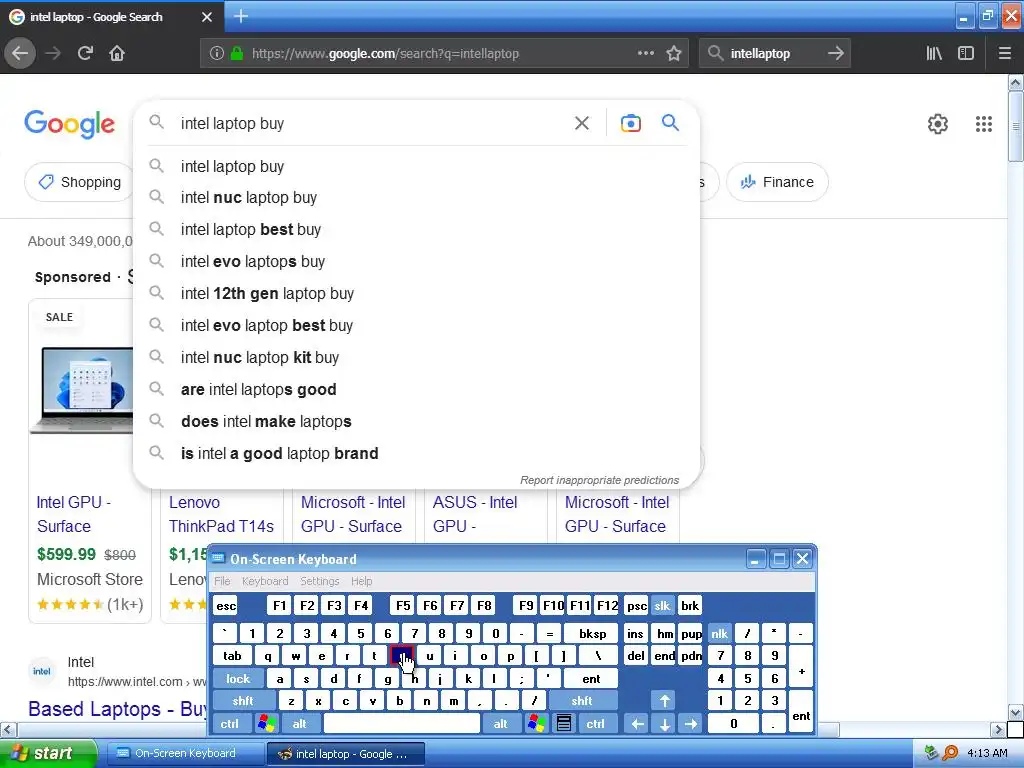Open 'Lenovo ThinkPad T14s' product link
Screen dimensions: 1024x768
click(x=221, y=515)
